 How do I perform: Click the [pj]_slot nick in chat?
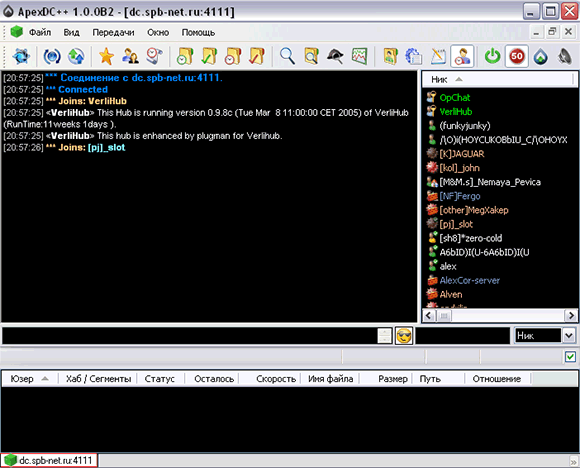click(x=107, y=148)
